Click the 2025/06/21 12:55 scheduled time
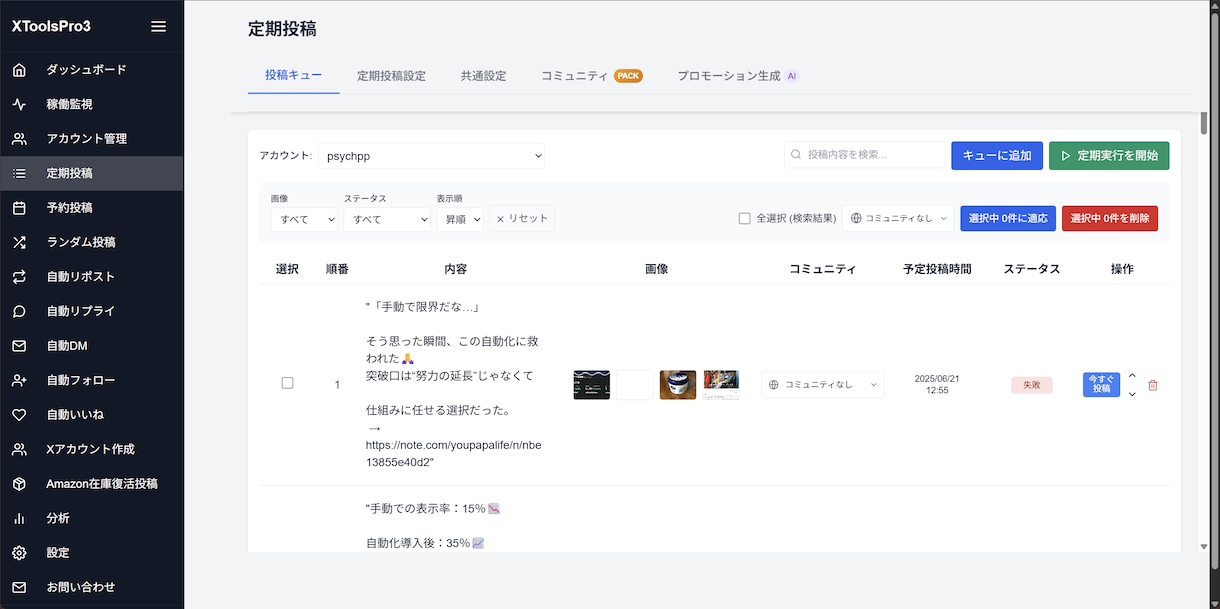 937,385
